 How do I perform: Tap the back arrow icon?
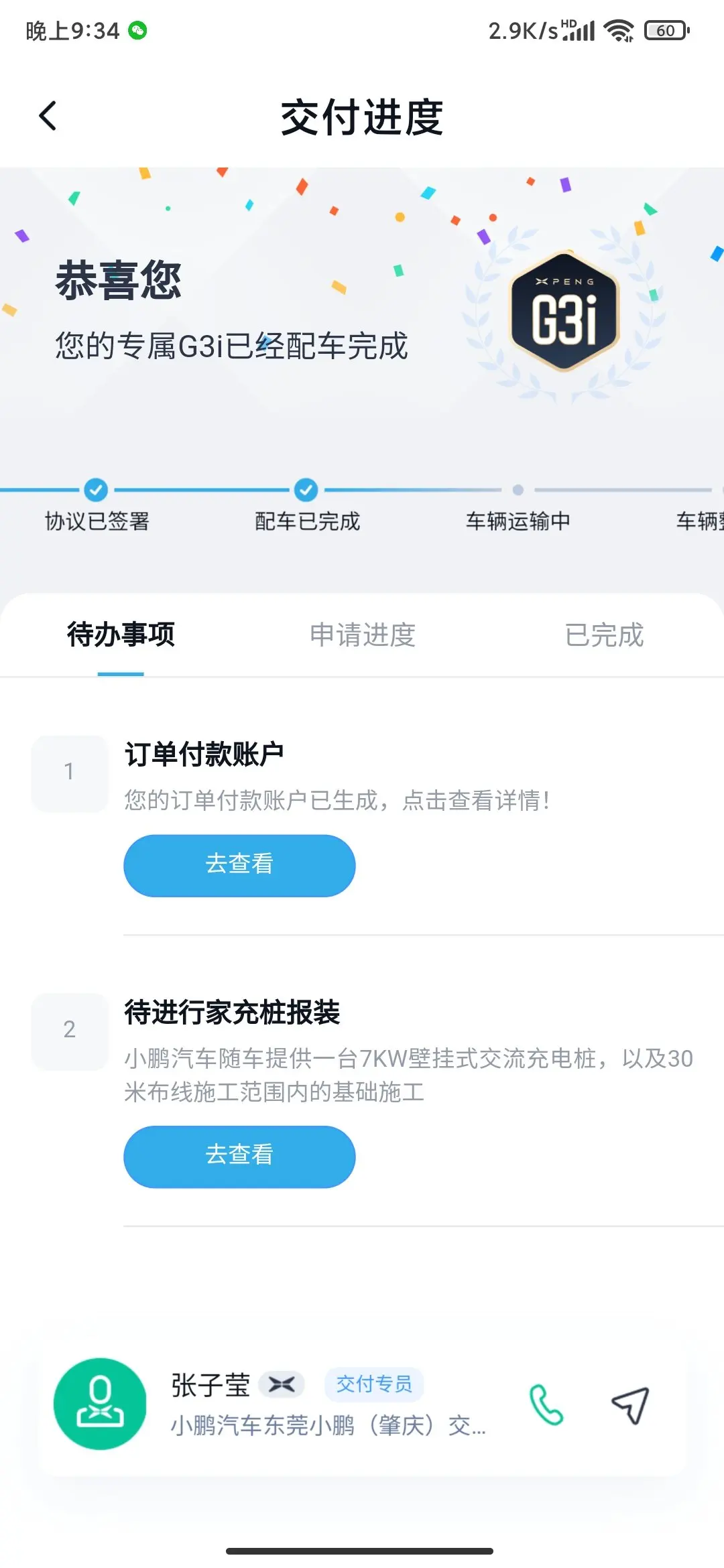(x=48, y=116)
